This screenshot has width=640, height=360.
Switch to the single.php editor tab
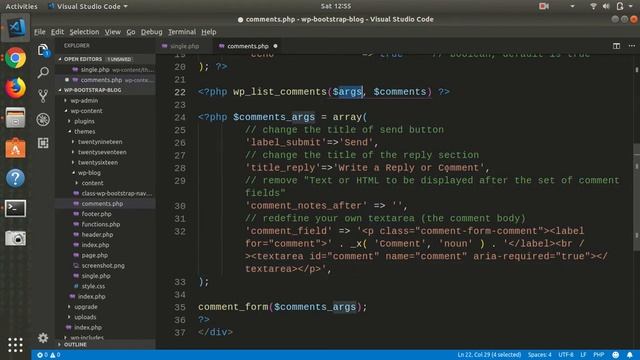point(184,46)
